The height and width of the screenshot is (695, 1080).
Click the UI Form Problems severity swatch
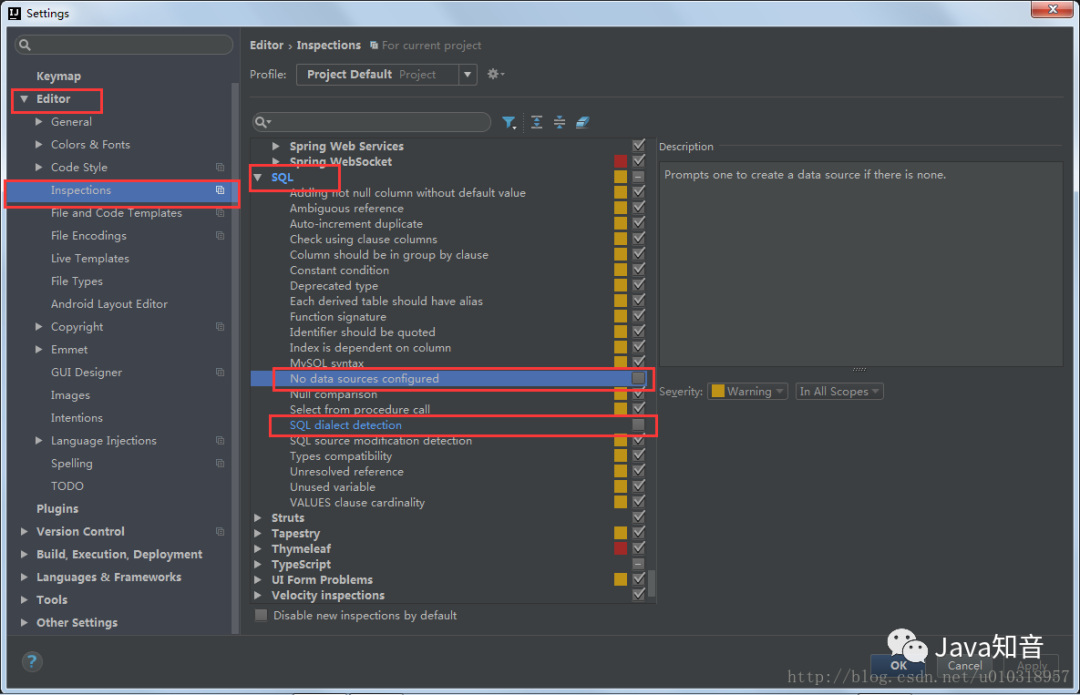coord(621,579)
